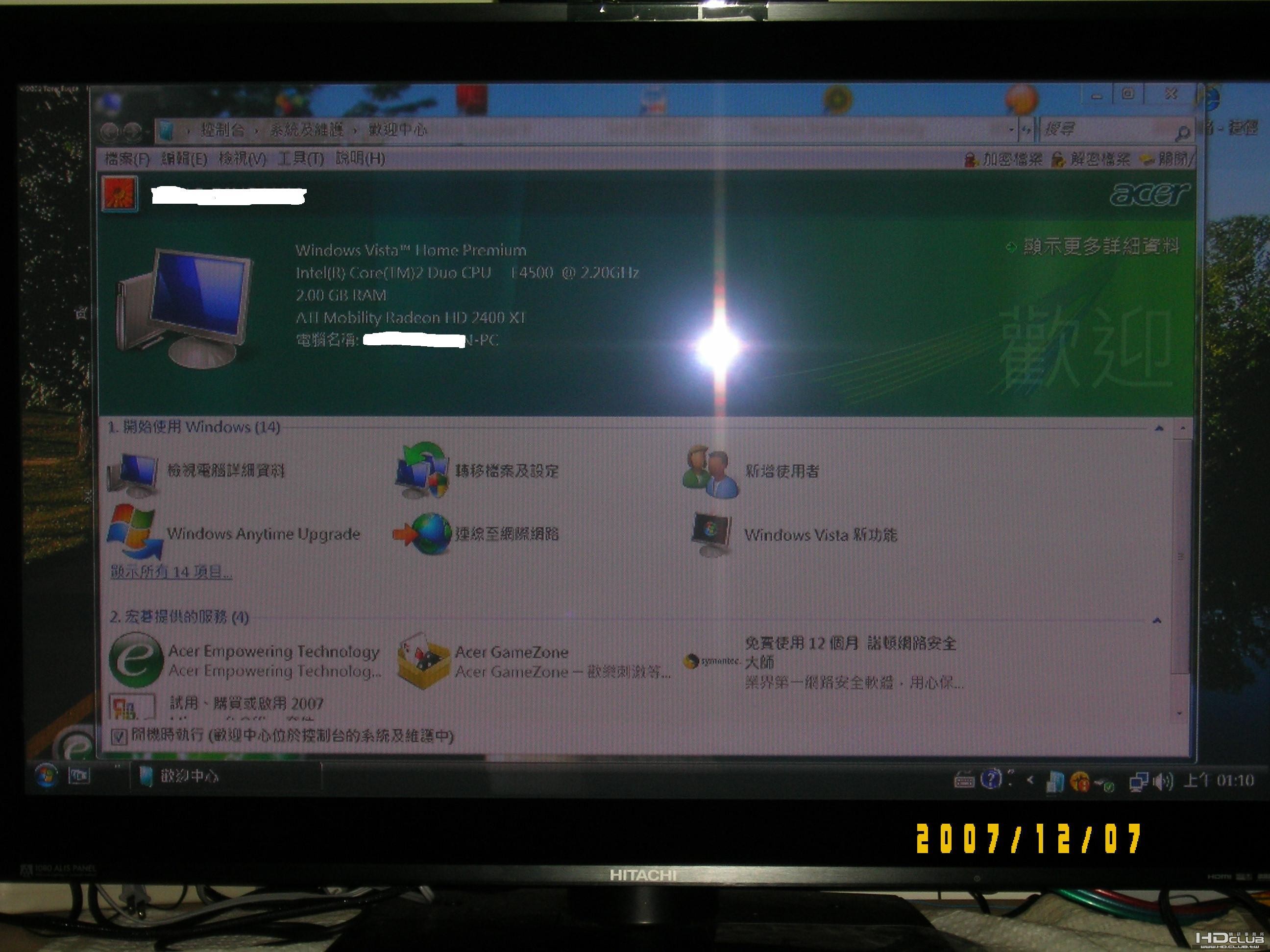Open the volume speaker tray icon
This screenshot has height=952, width=1270.
(x=1163, y=781)
